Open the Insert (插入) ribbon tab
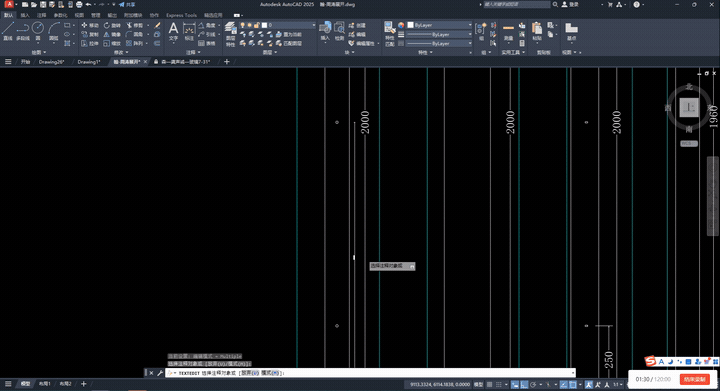The width and height of the screenshot is (720, 391). tap(25, 15)
